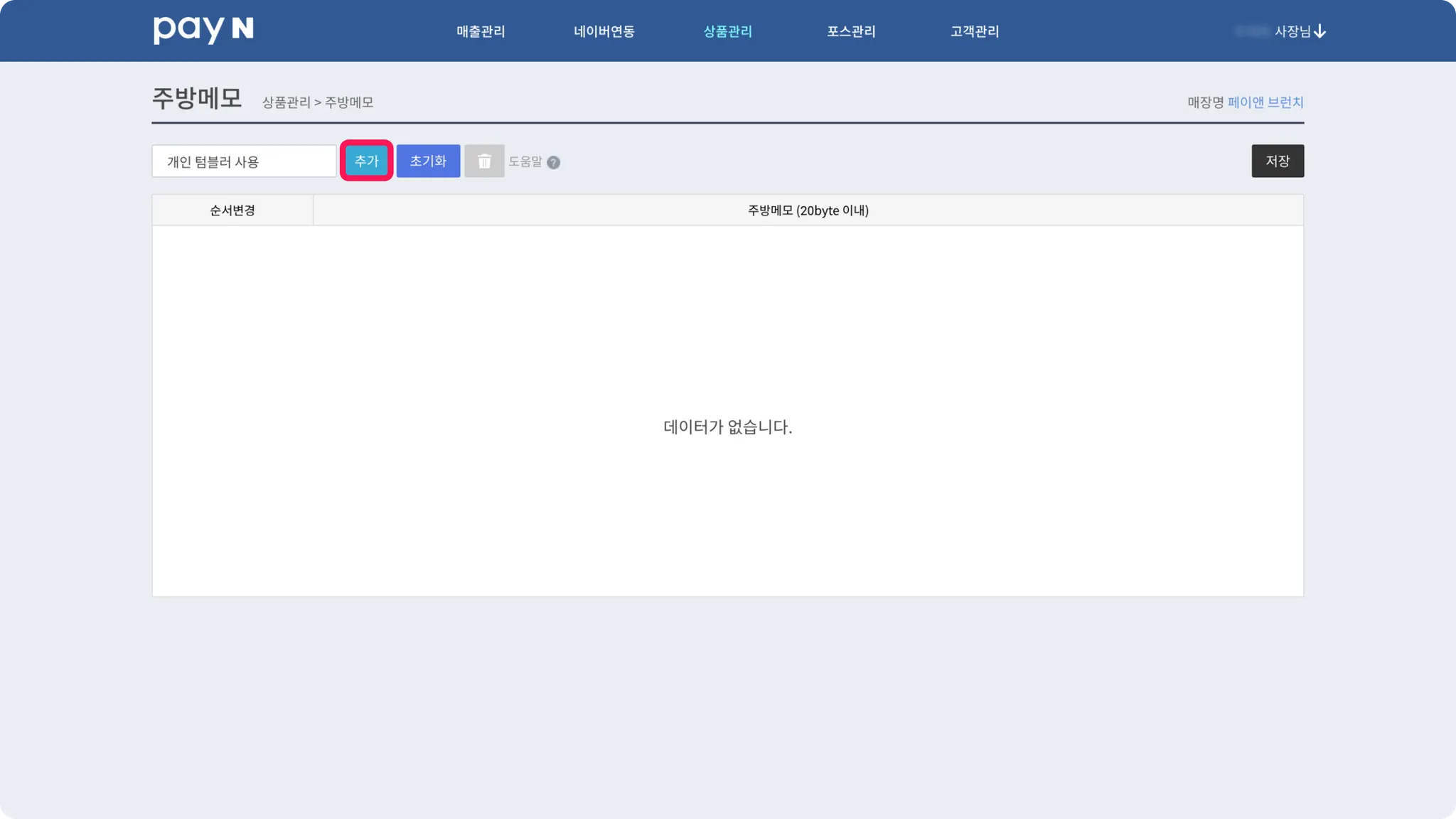Focus the memo input with 개인 텀블러 사용
The height and width of the screenshot is (819, 1456).
244,161
